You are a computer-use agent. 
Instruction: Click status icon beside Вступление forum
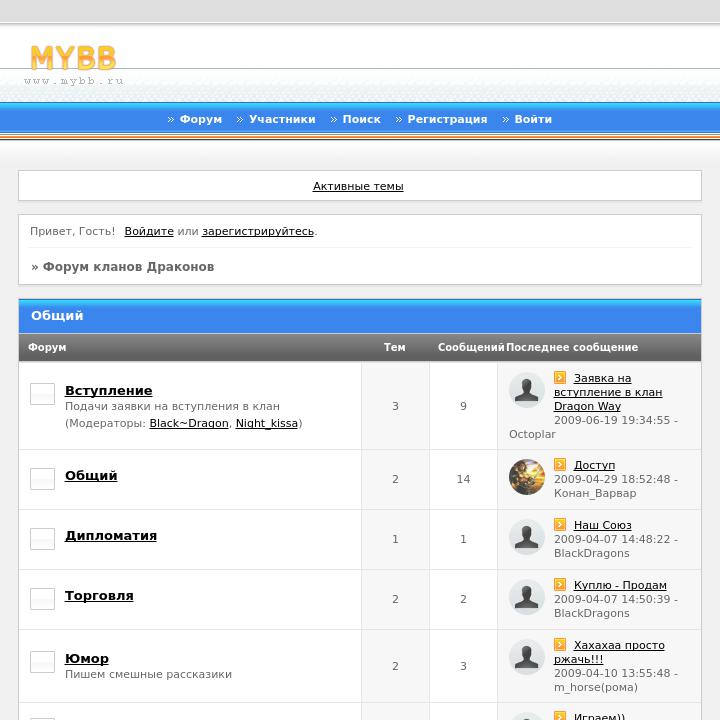click(42, 394)
